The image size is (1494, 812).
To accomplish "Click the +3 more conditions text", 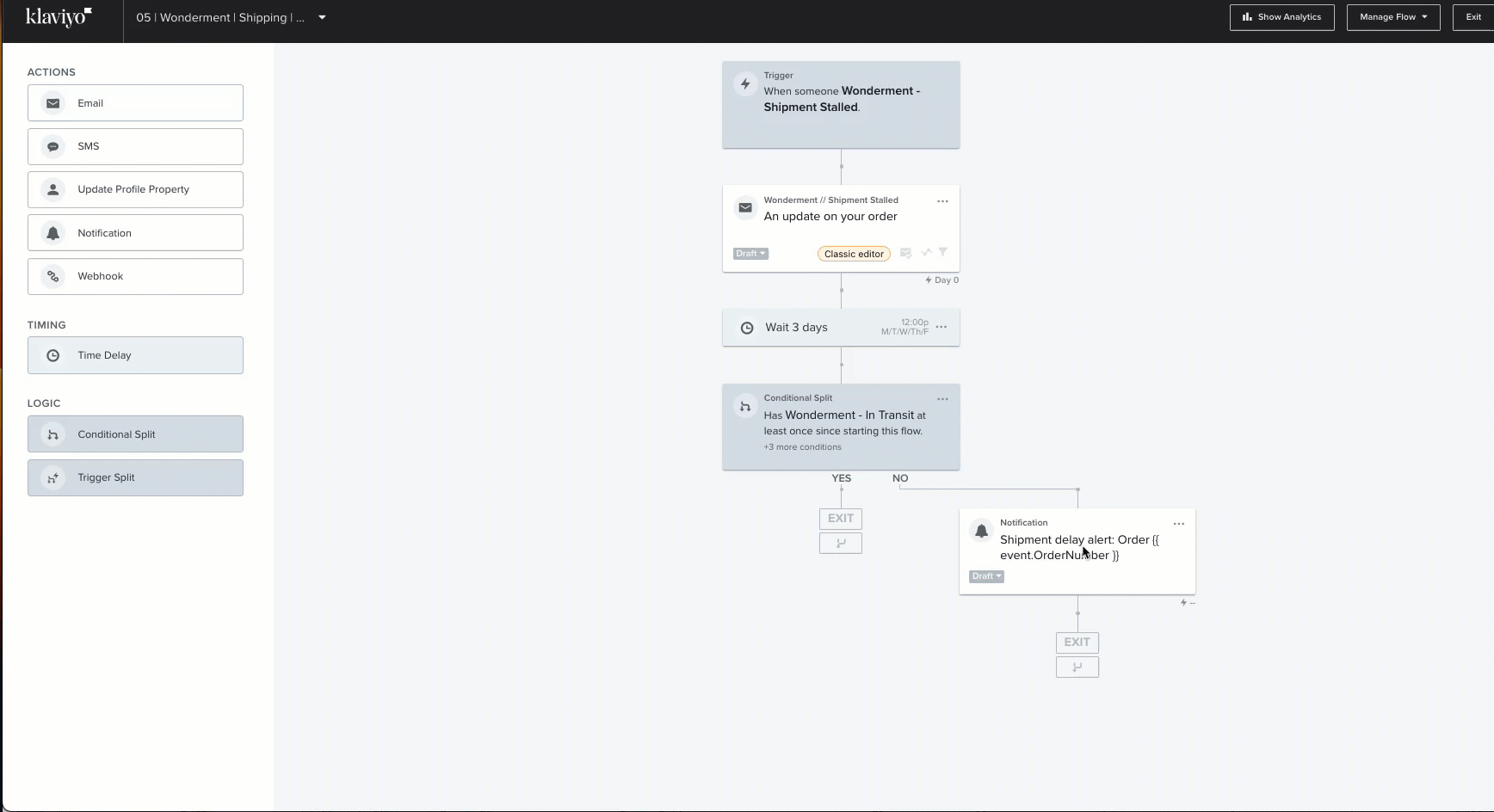I will [x=802, y=447].
